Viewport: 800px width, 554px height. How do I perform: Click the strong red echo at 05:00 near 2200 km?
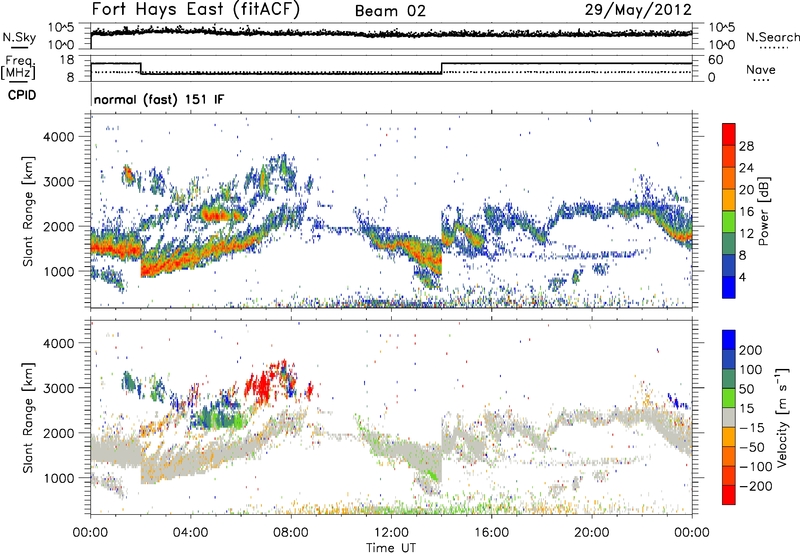[x=217, y=215]
